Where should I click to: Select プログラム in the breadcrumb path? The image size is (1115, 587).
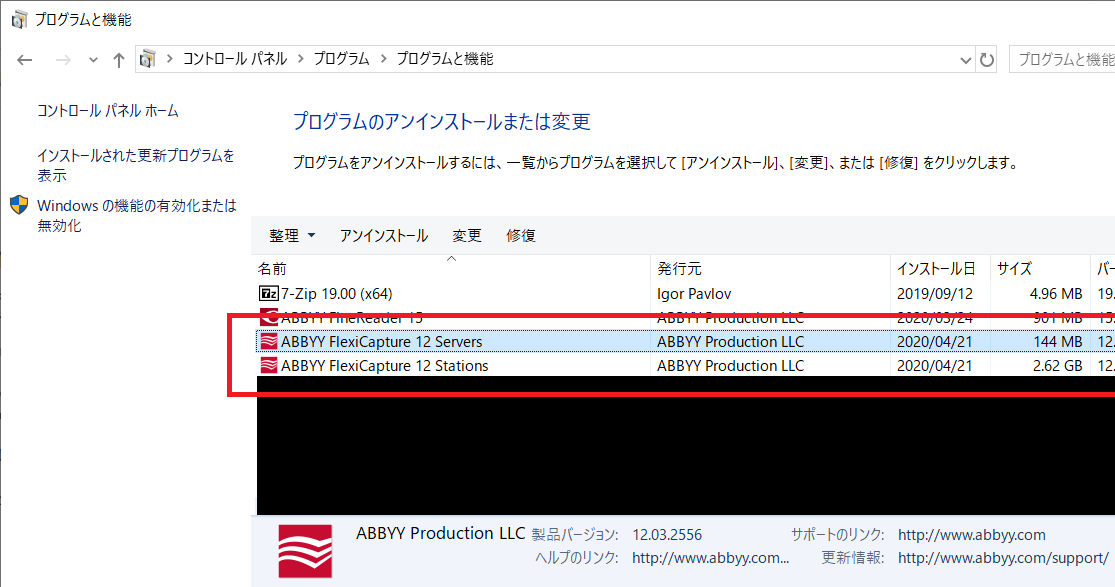341,59
